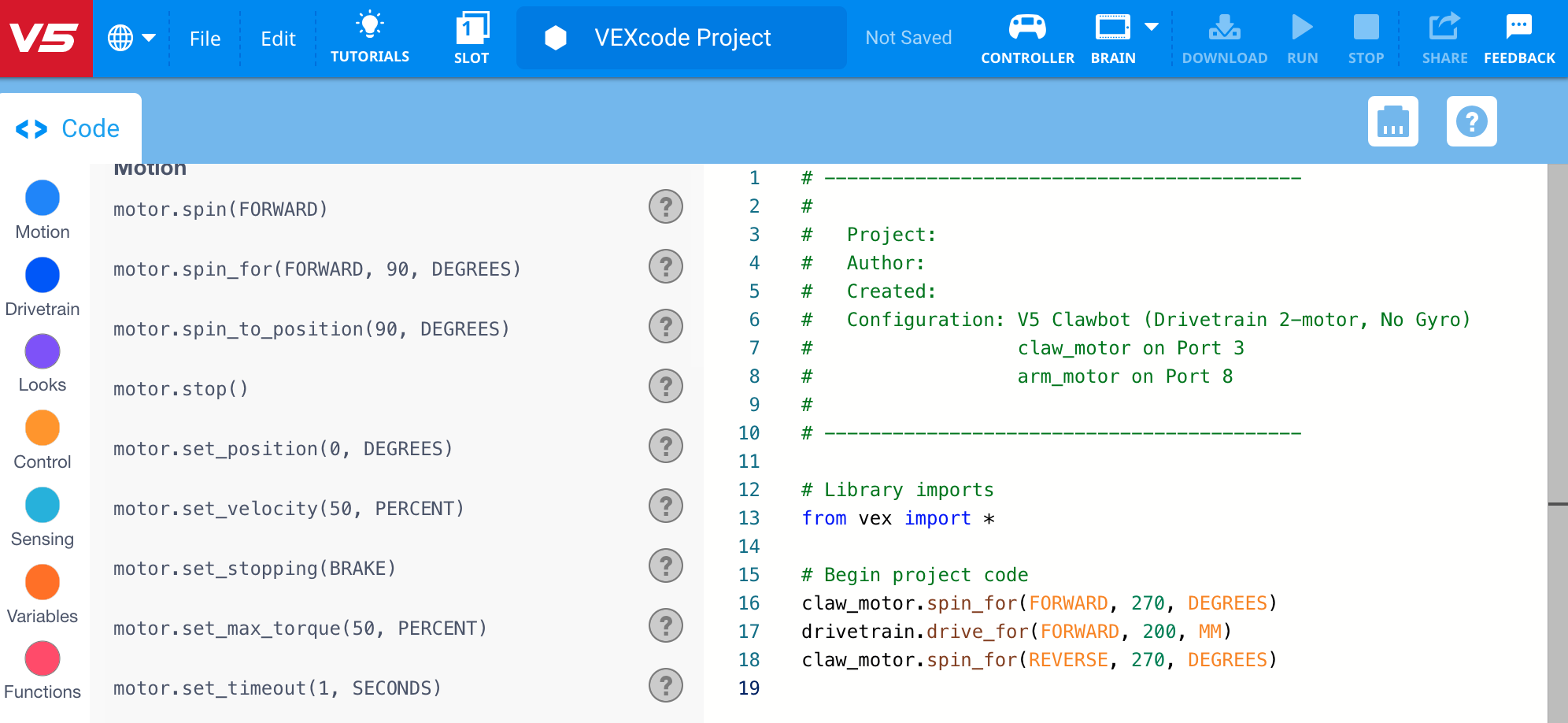Download the project to the robot
1568x723 pixels.
tap(1225, 35)
